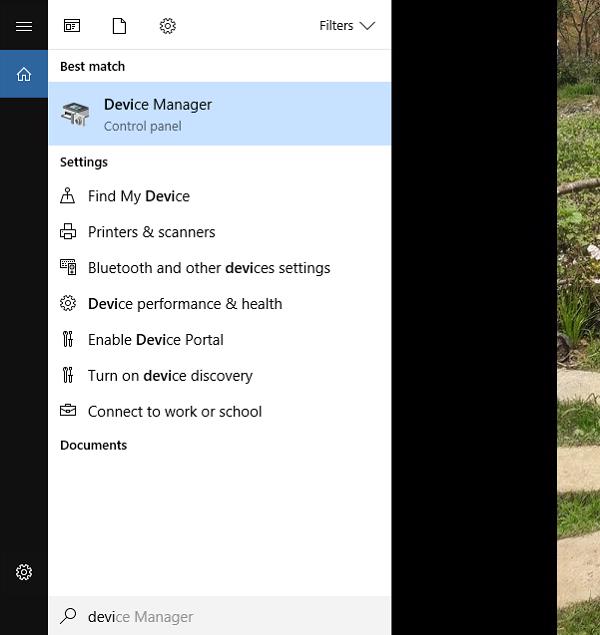Screen dimensions: 600x635
Task: Click the Find My Device icon
Action: (68, 196)
